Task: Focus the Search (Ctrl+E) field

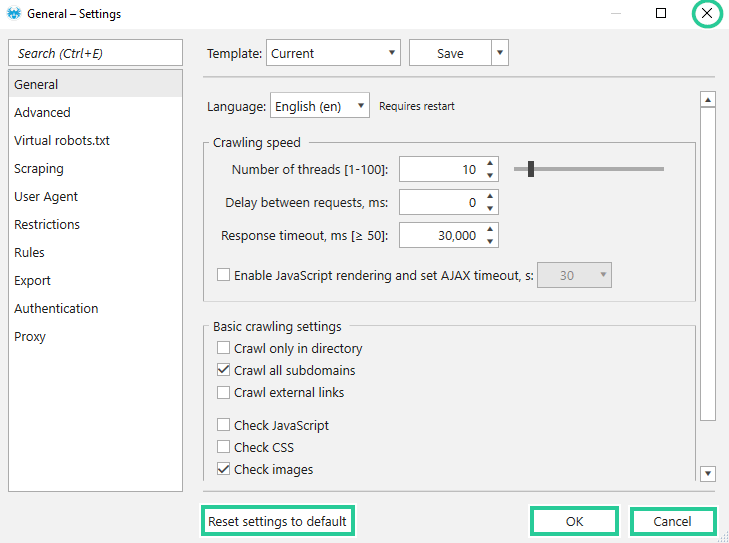Action: coord(95,53)
